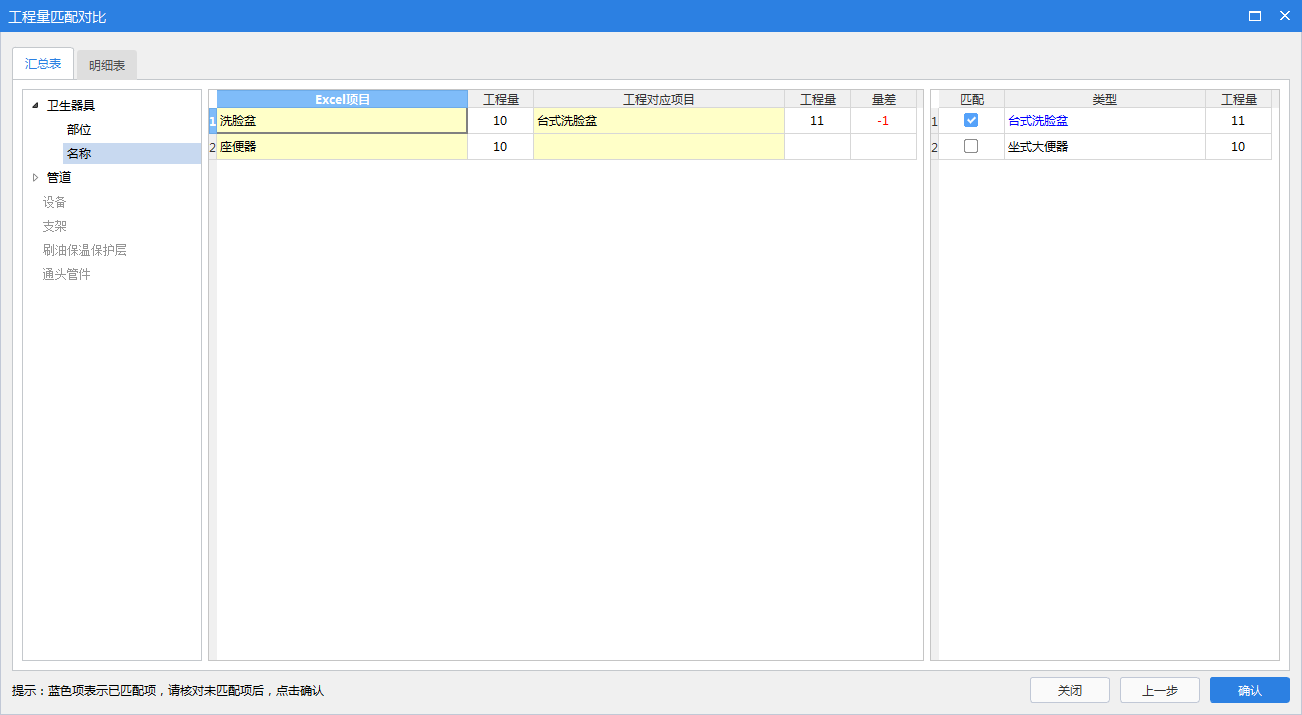Select the 座便器 Excel item cell
Image resolution: width=1302 pixels, height=715 pixels.
click(342, 147)
